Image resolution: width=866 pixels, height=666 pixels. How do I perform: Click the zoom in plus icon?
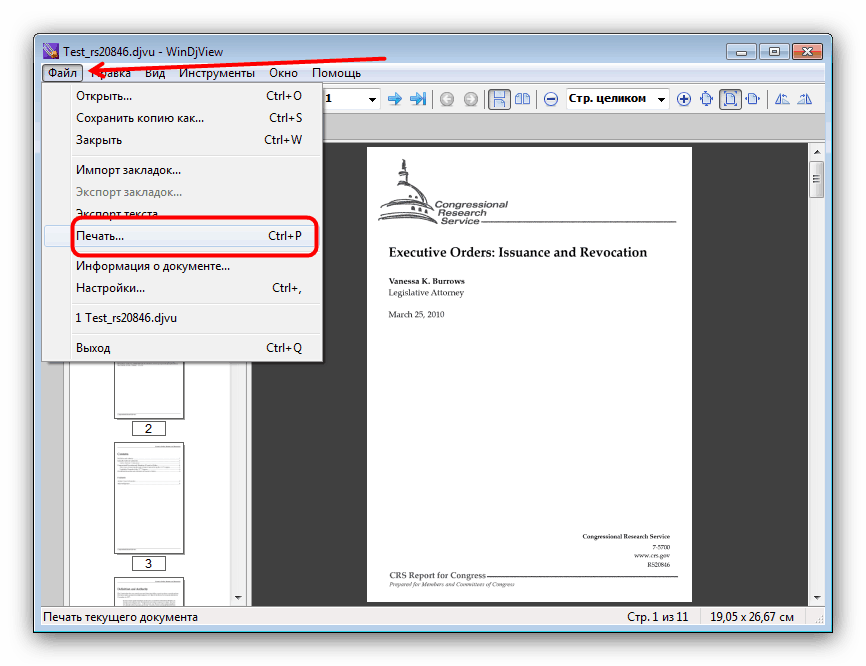tap(684, 99)
